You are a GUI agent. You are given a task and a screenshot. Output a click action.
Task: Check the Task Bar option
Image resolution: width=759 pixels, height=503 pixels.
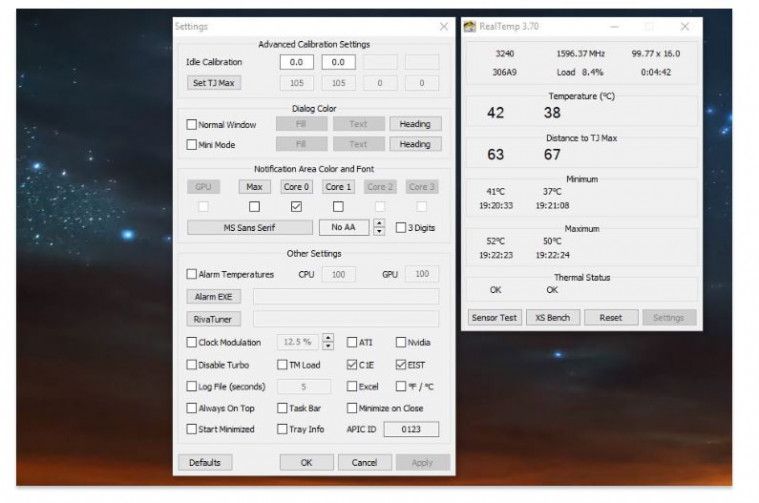pos(282,408)
